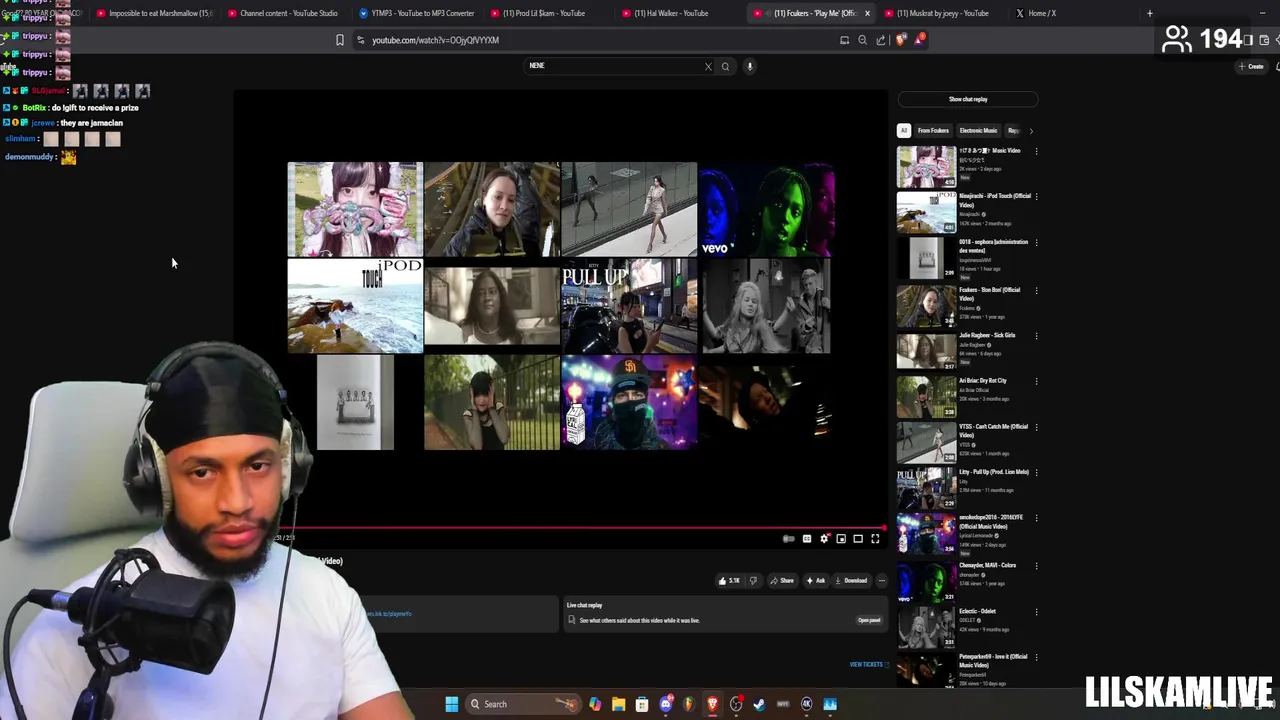Open the Eclectic - Odelet recommended video

[x=926, y=628]
